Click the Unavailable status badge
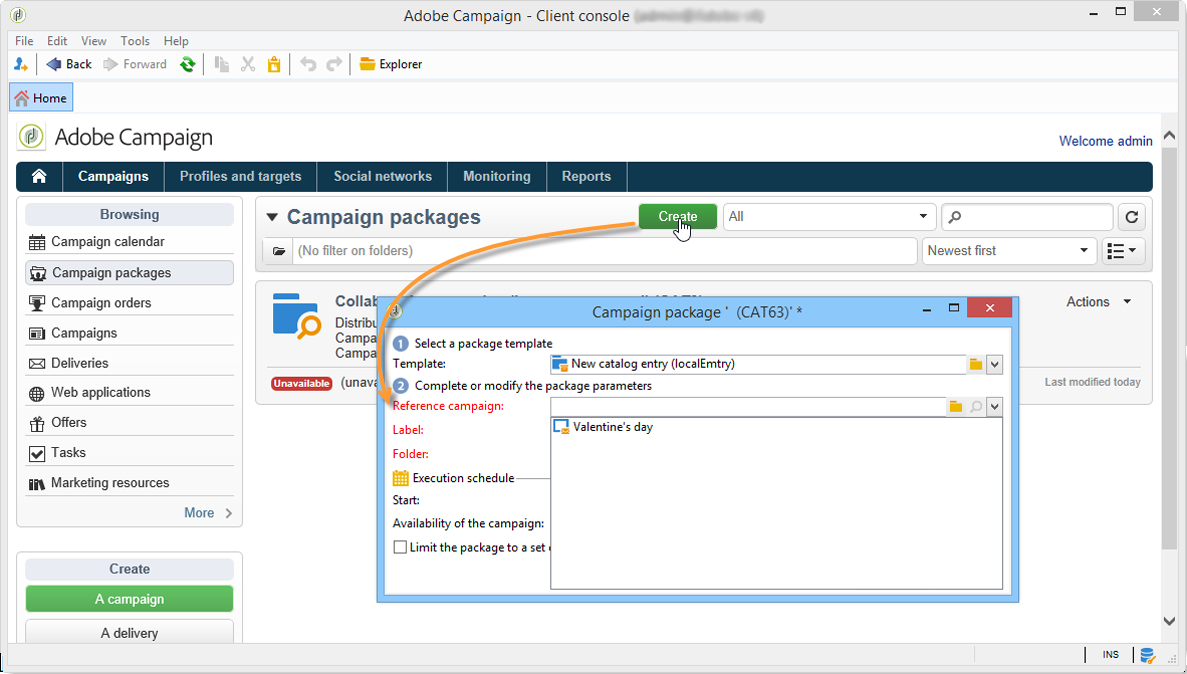Viewport: 1187px width, 674px height. (301, 384)
